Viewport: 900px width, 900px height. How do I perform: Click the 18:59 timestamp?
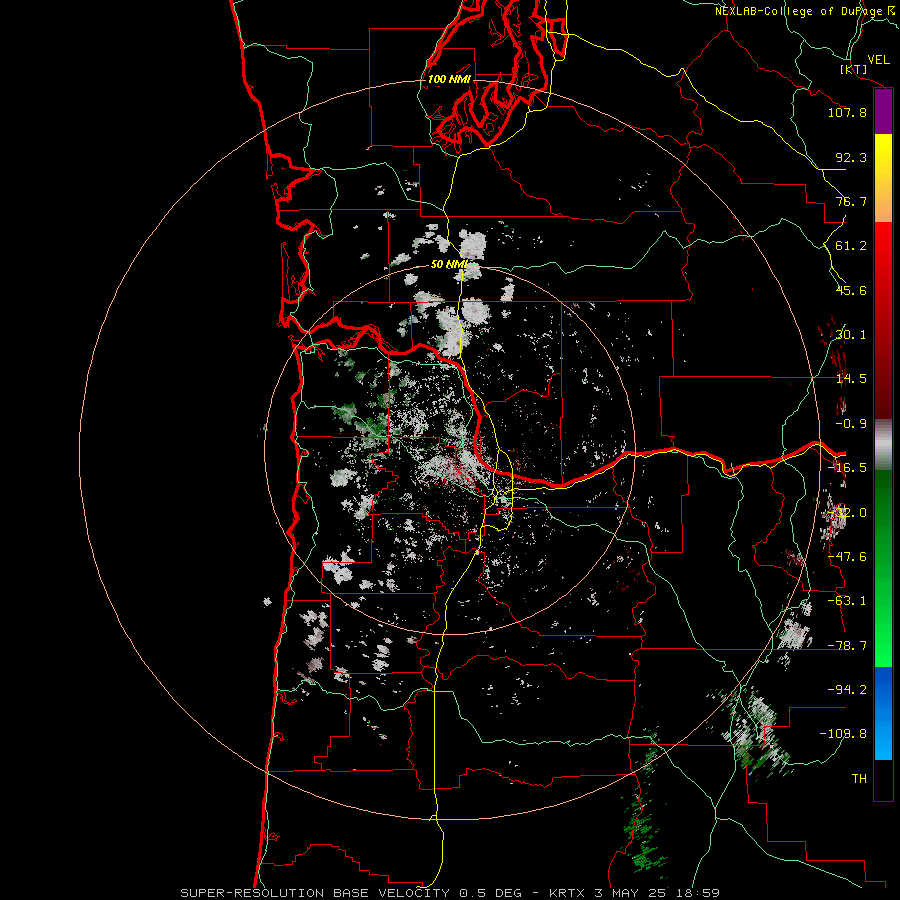click(701, 893)
